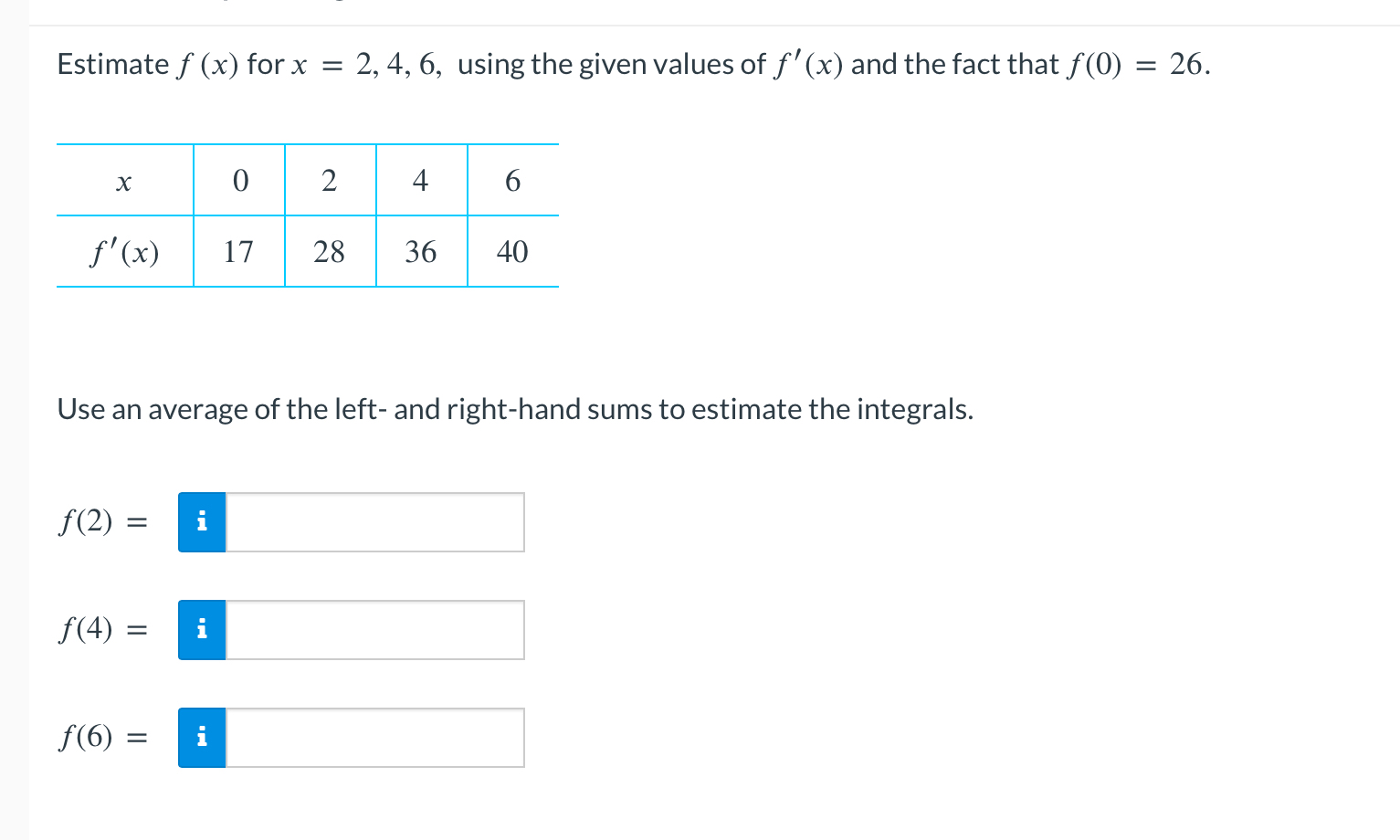The height and width of the screenshot is (840, 1400).
Task: Click the value 36 in the table
Action: click(x=421, y=252)
